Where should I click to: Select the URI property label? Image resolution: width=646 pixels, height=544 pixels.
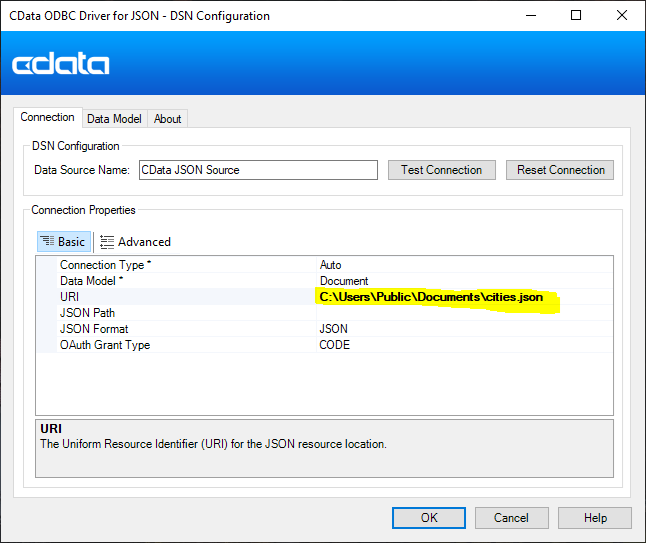[x=69, y=297]
